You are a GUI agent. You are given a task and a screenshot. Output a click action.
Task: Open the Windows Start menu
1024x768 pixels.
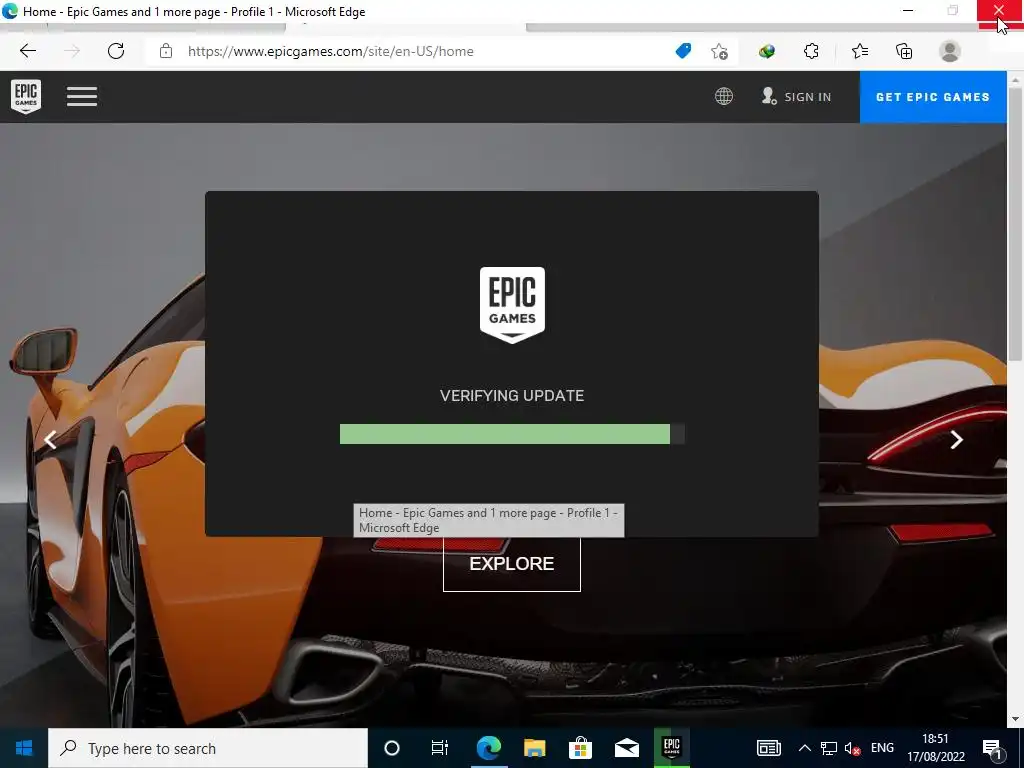click(x=24, y=748)
